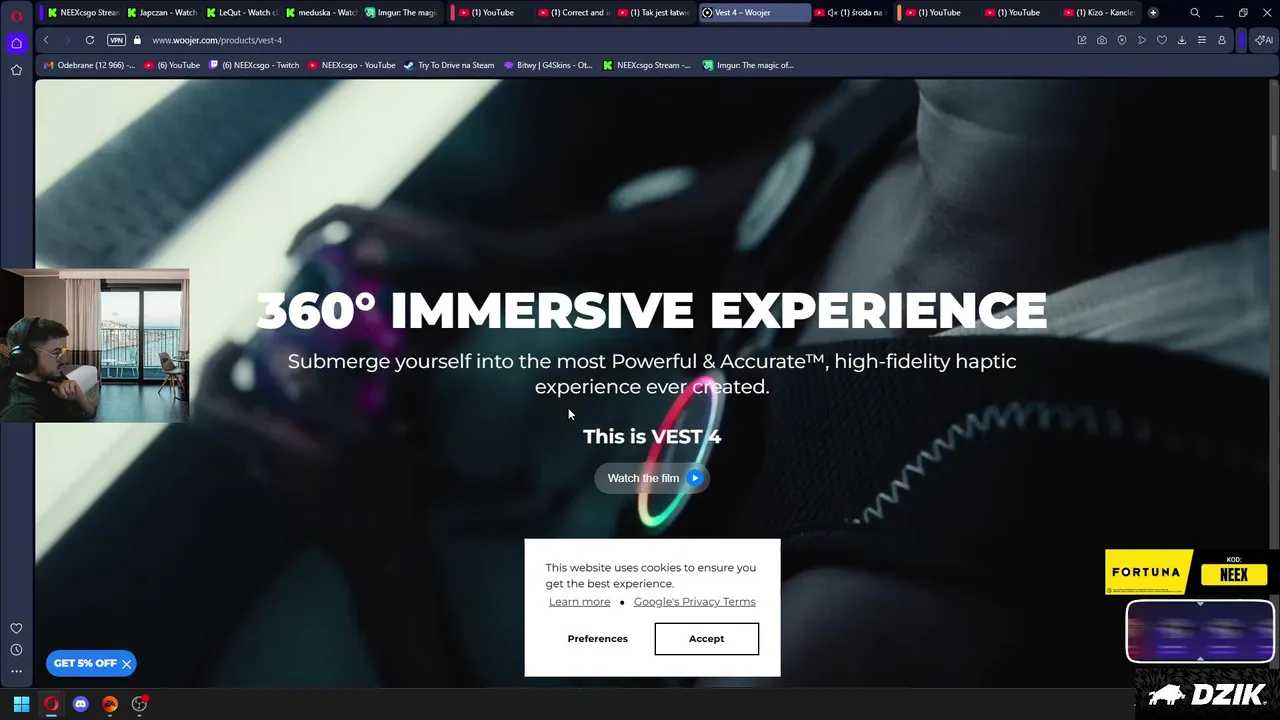
Task: Switch to the Tak jest łatwe tab
Action: [653, 13]
